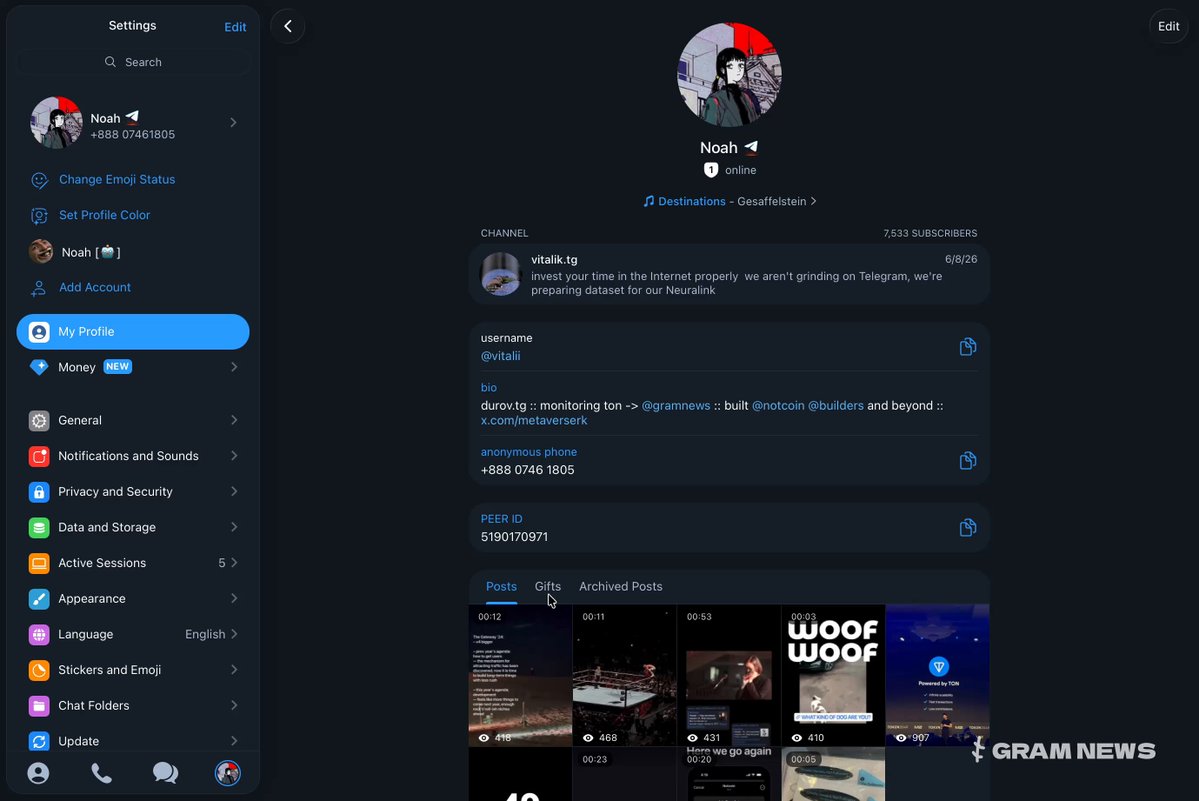Click the back arrow button
The height and width of the screenshot is (801, 1199).
tap(288, 26)
